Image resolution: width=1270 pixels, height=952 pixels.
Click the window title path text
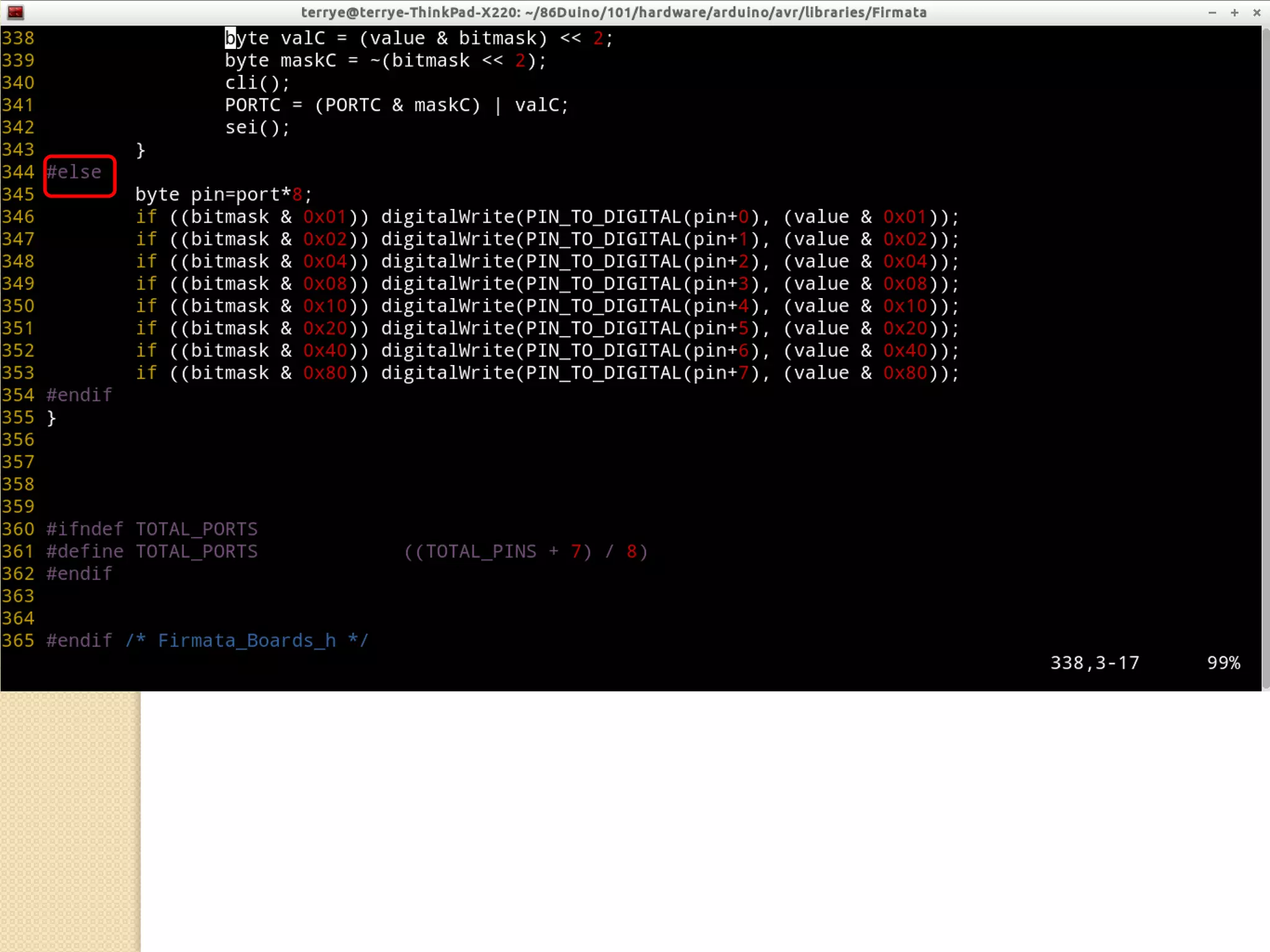click(x=613, y=12)
